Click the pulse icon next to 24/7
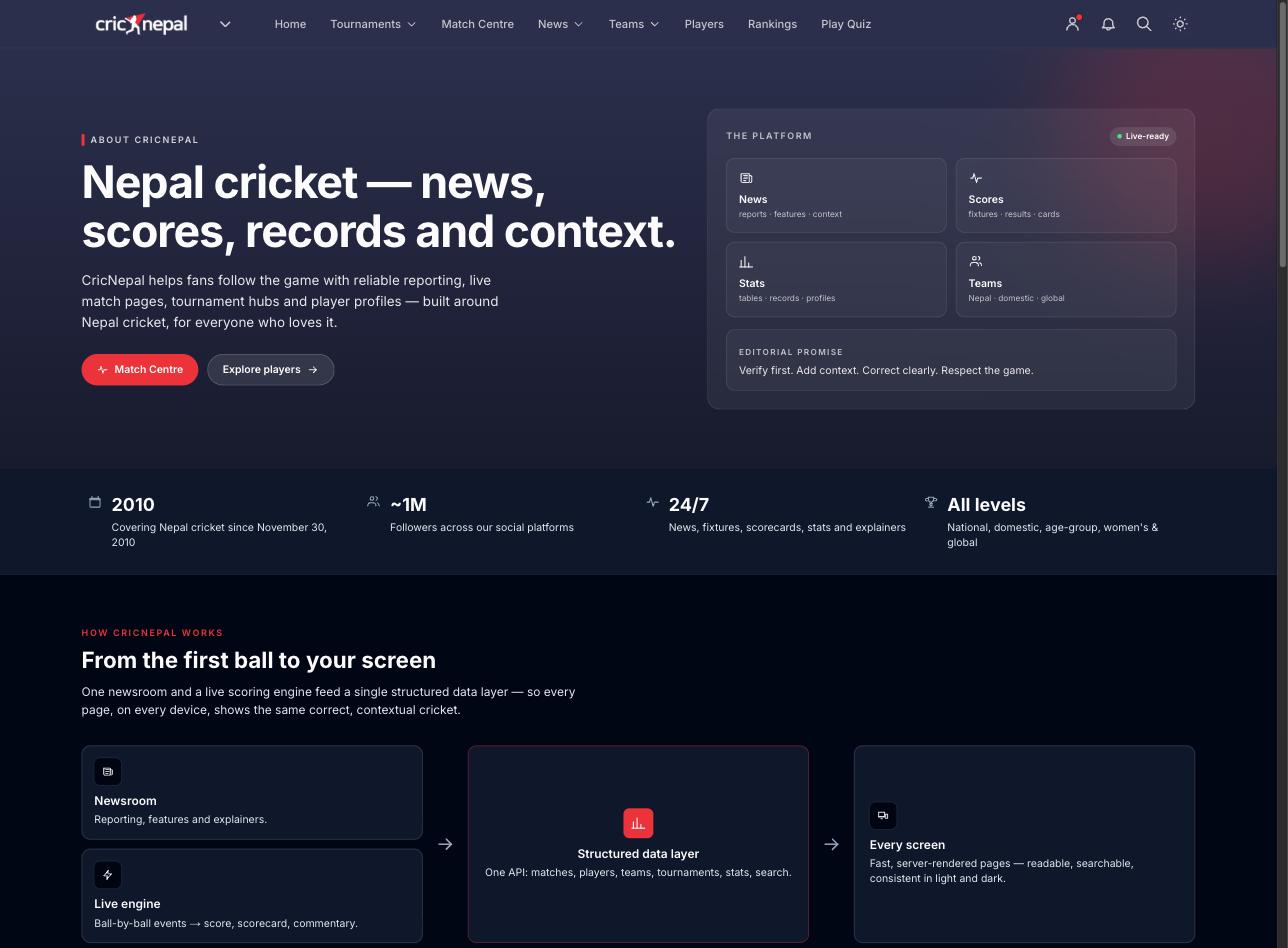Viewport: 1288px width, 948px height. click(652, 502)
